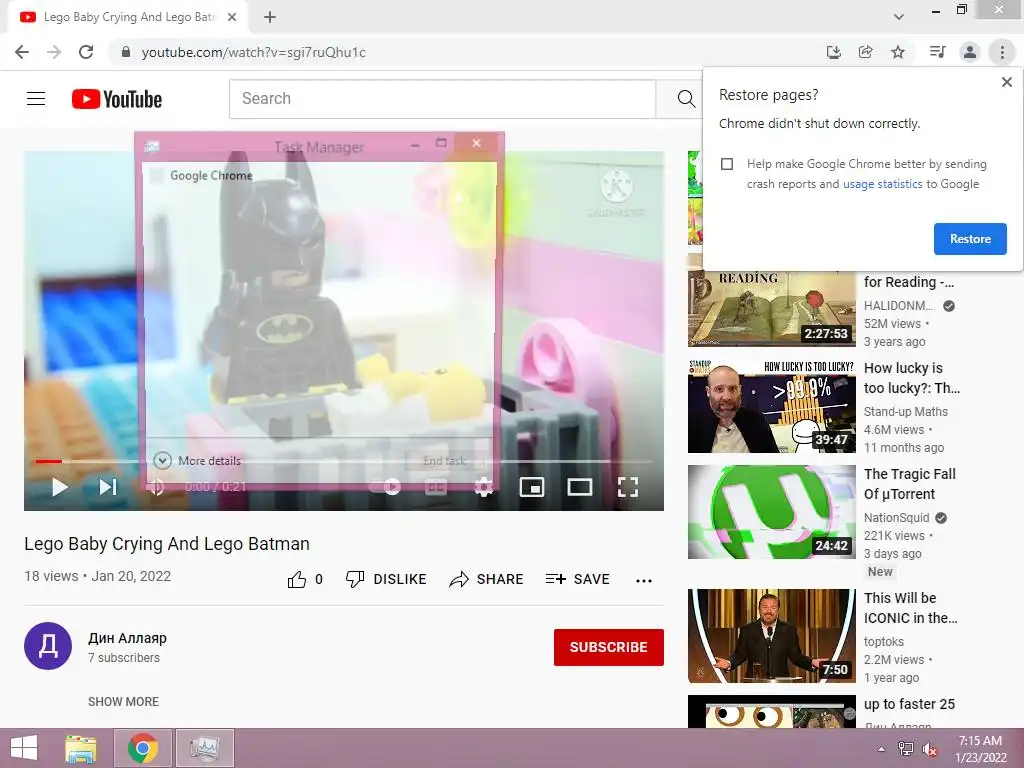The width and height of the screenshot is (1024, 768).
Task: Expand More details in Task Manager
Action: tap(197, 460)
